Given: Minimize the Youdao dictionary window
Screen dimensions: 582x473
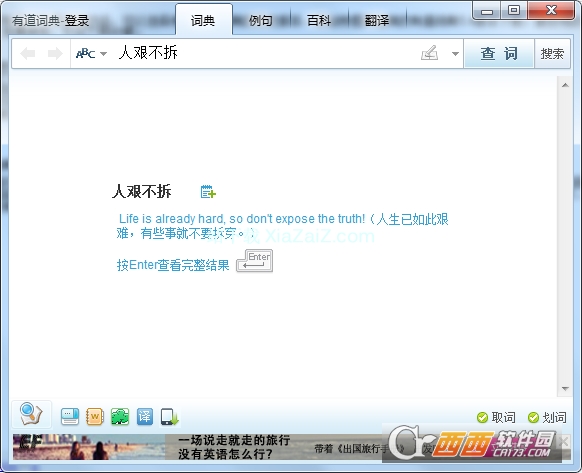Looking at the screenshot, I should point(487,11).
